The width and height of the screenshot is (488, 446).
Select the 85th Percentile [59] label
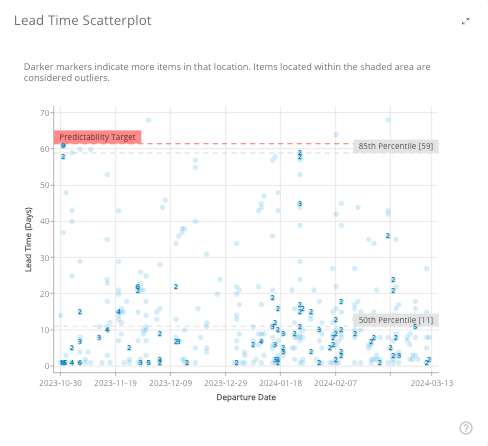tap(396, 146)
